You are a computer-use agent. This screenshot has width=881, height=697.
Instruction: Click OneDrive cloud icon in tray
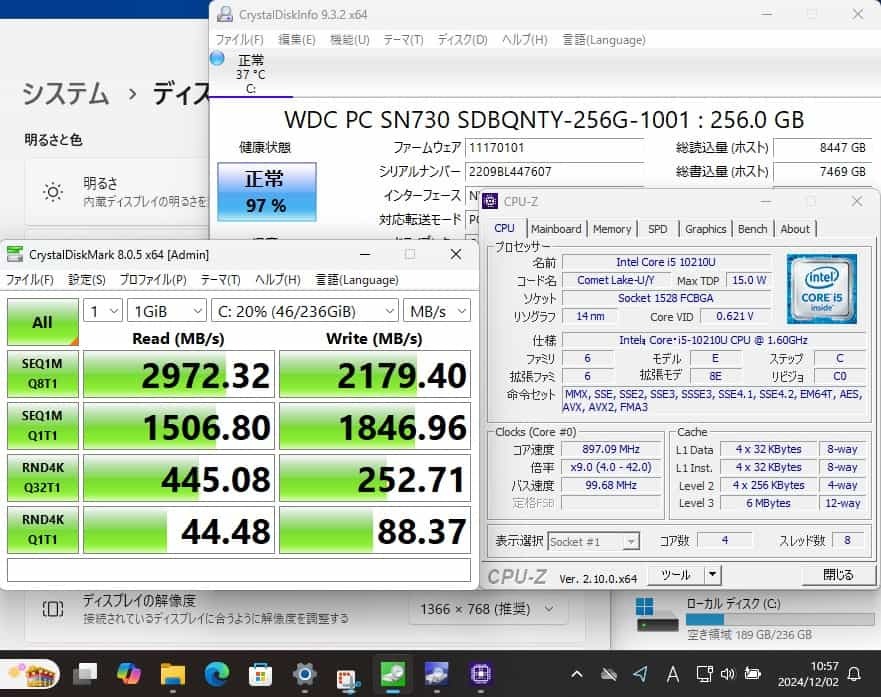tap(608, 674)
